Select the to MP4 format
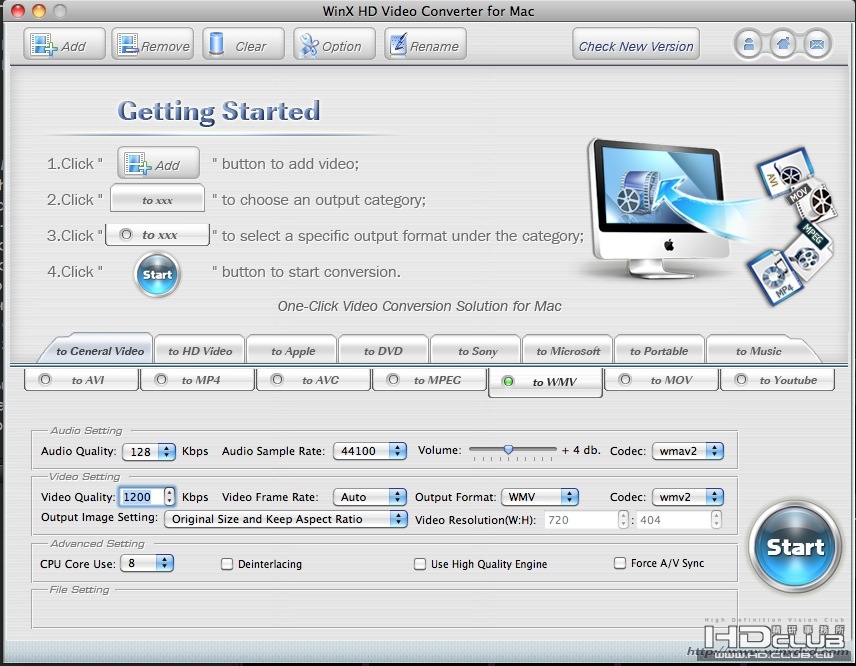Screen dimensions: 856x666 click(197, 380)
